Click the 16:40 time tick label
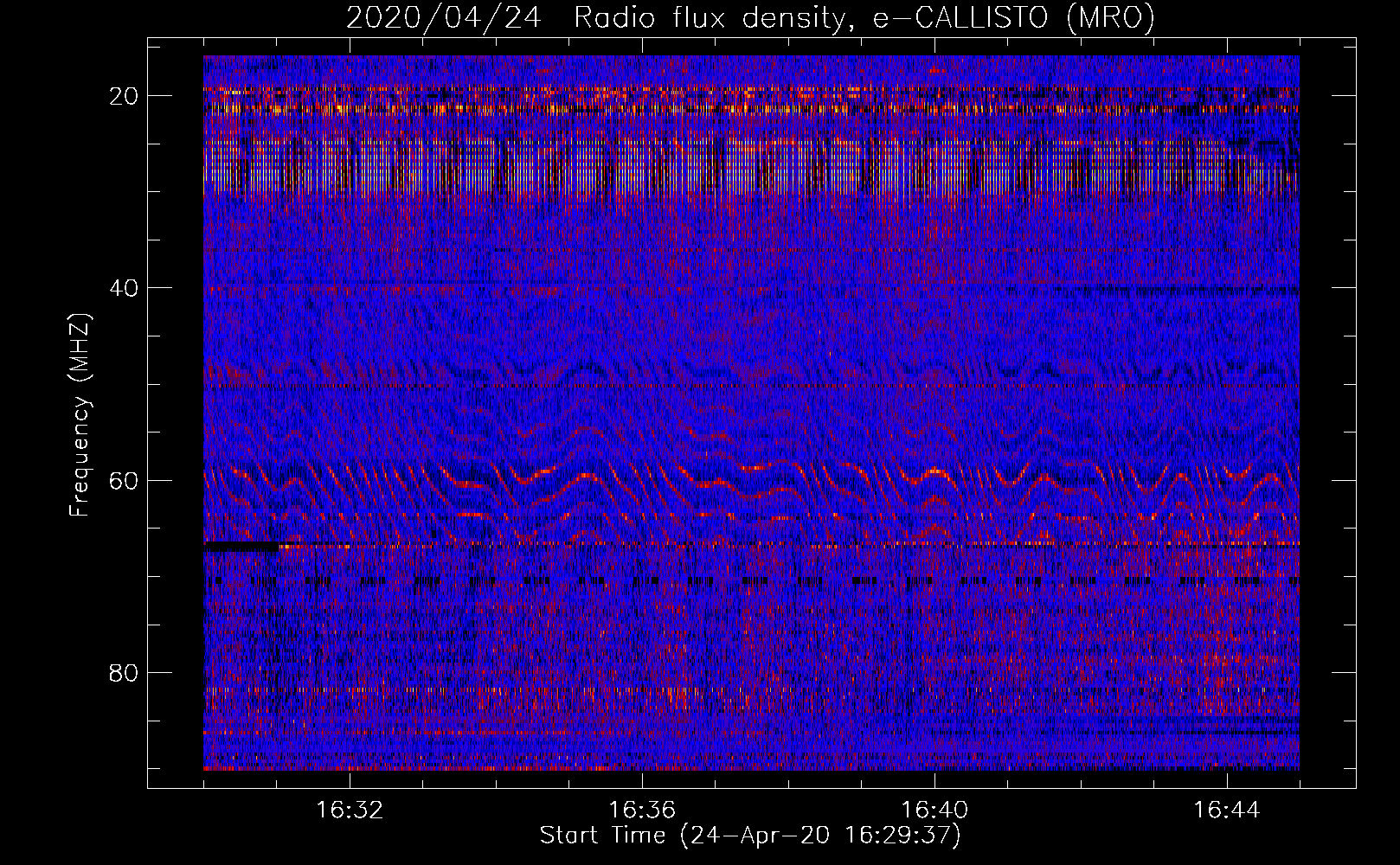Screen dimensions: 1400x865 (x=934, y=811)
